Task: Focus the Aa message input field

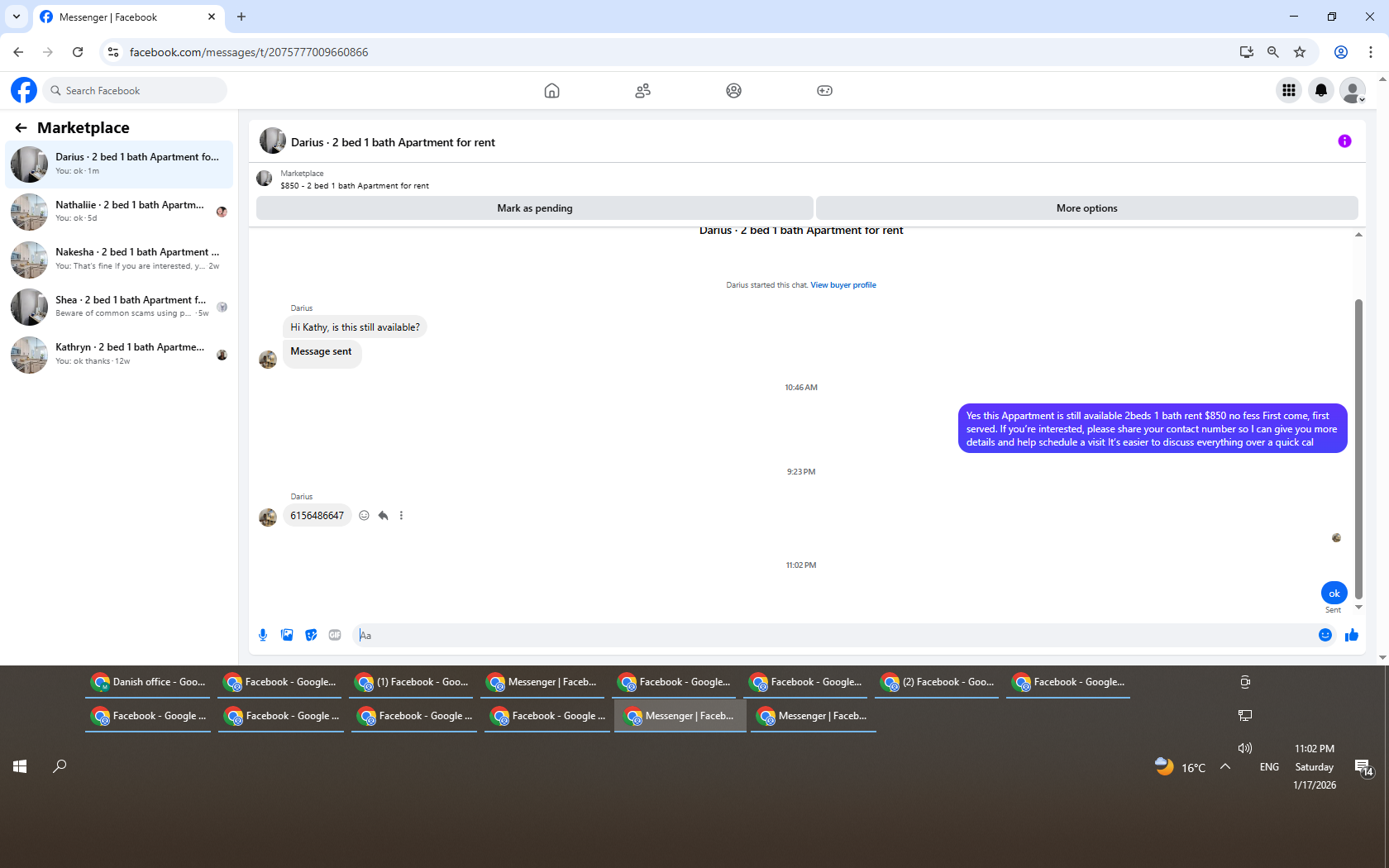Action: (833, 635)
